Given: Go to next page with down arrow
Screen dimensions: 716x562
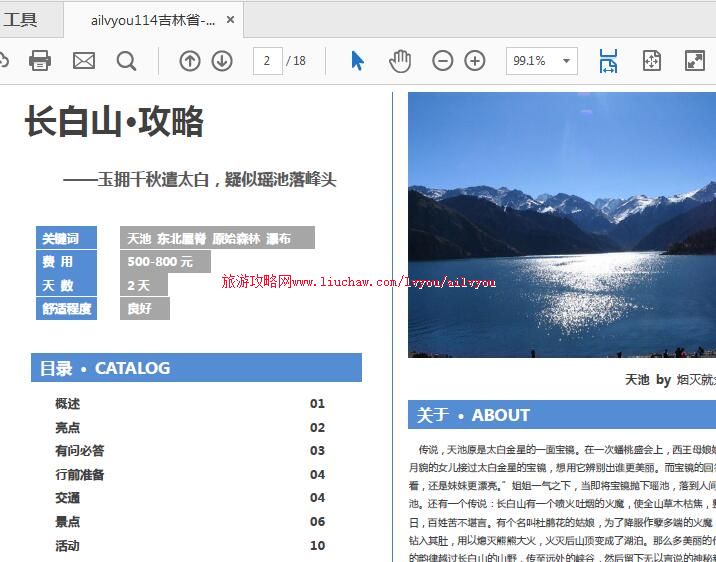Looking at the screenshot, I should [x=222, y=61].
